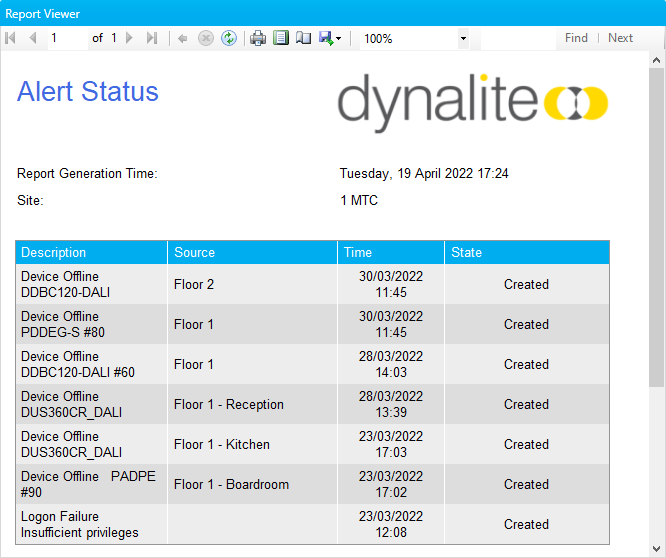This screenshot has height=558, width=666.
Task: Print the report using printer icon
Action: coord(258,38)
